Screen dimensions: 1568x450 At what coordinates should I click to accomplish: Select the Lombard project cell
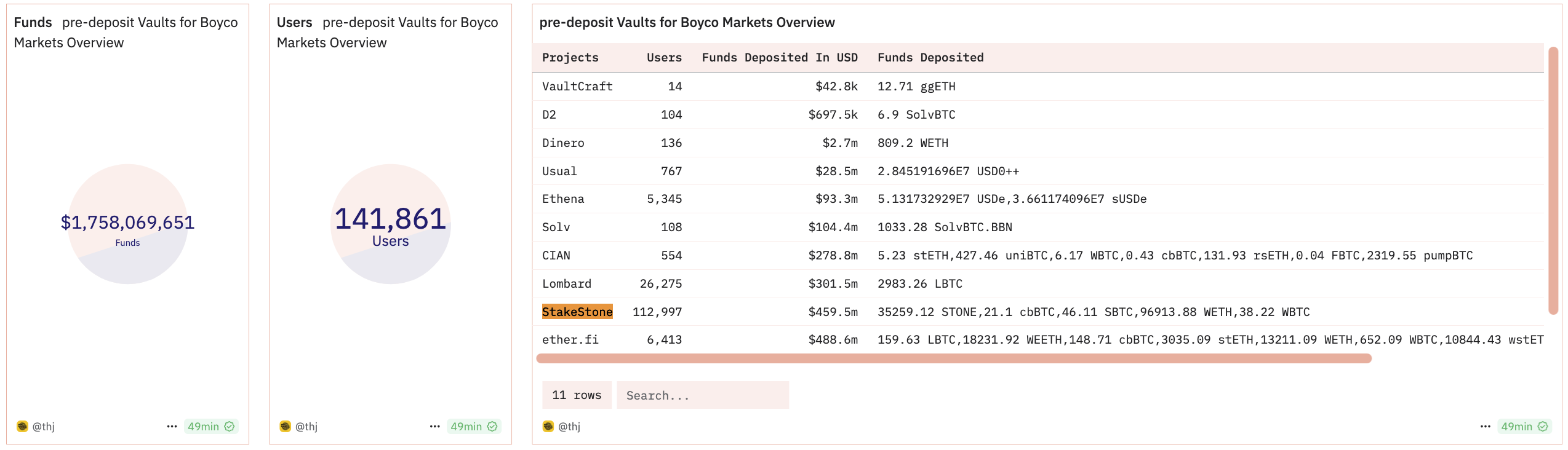(567, 283)
